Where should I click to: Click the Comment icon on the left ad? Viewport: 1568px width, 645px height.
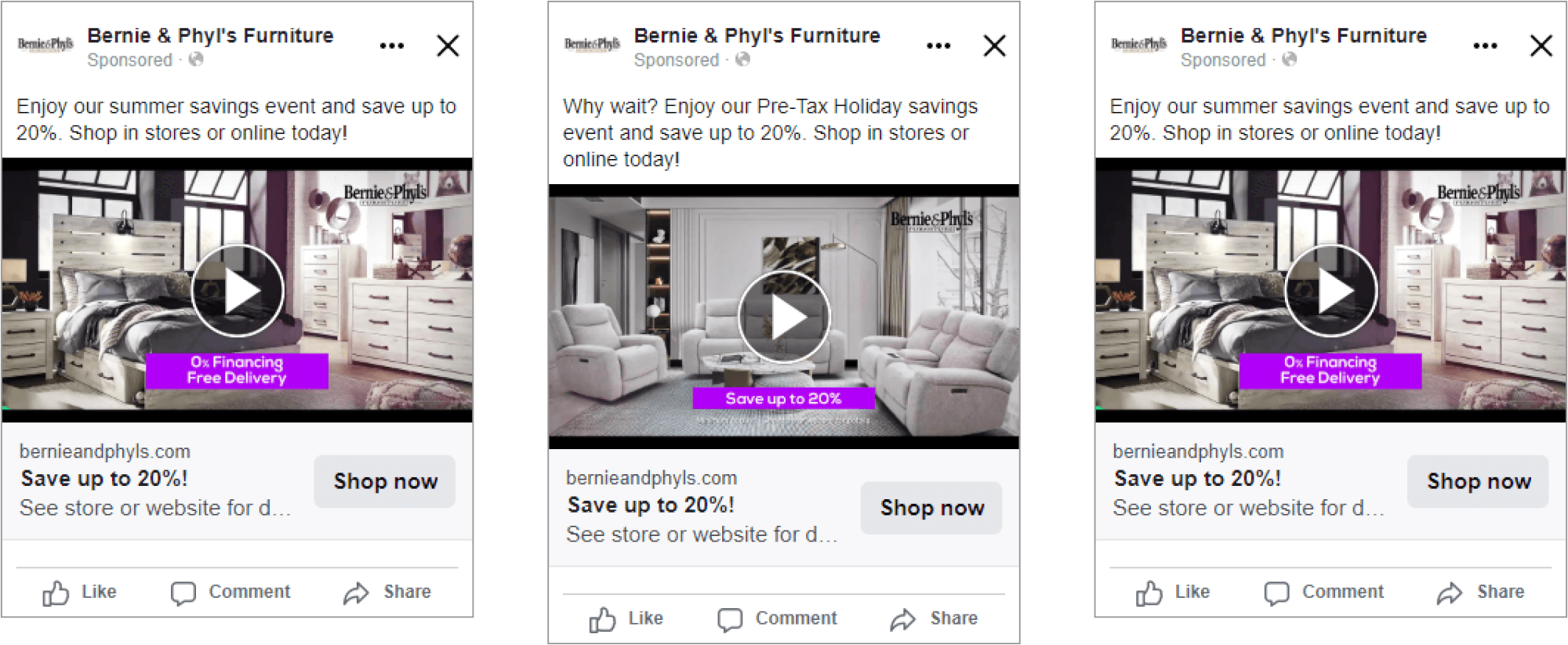(x=183, y=593)
